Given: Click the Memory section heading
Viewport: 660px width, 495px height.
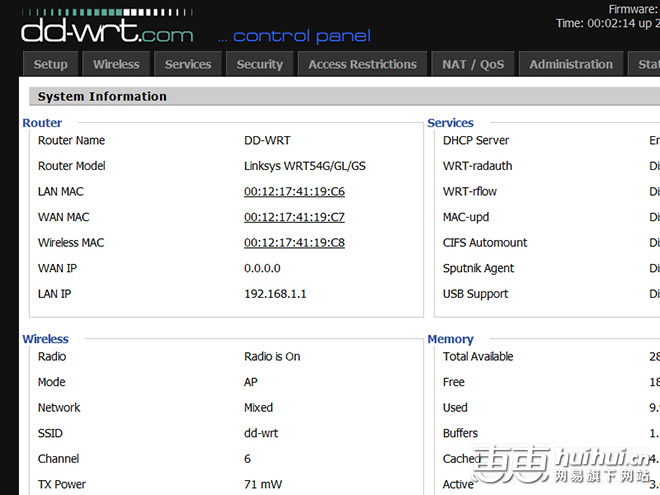Looking at the screenshot, I should (x=450, y=339).
